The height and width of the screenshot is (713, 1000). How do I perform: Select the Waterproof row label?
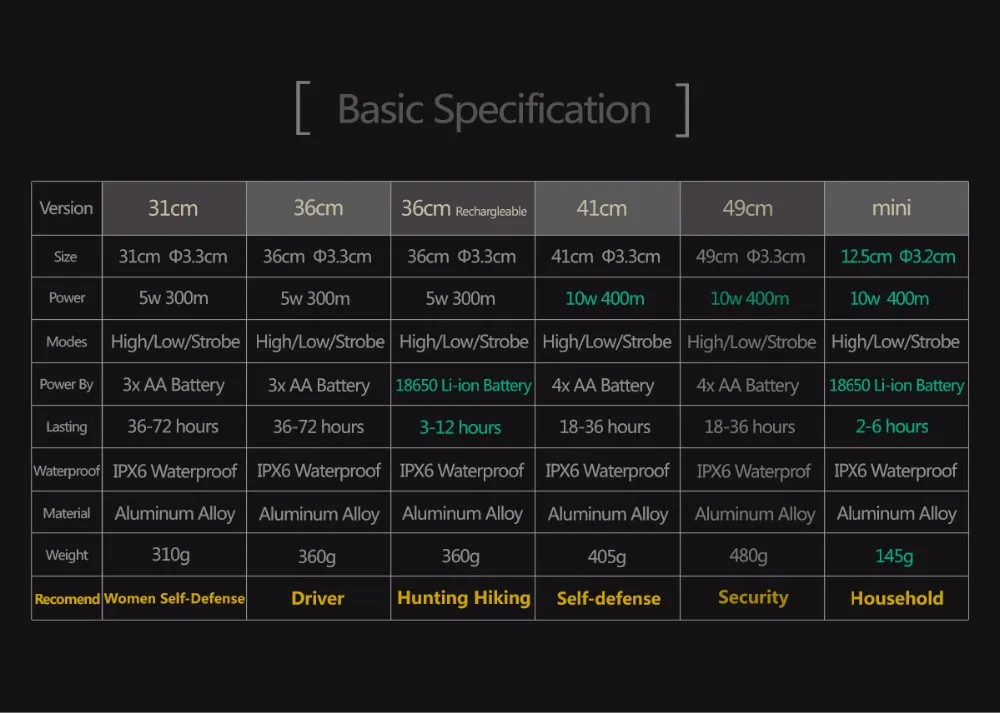point(66,471)
